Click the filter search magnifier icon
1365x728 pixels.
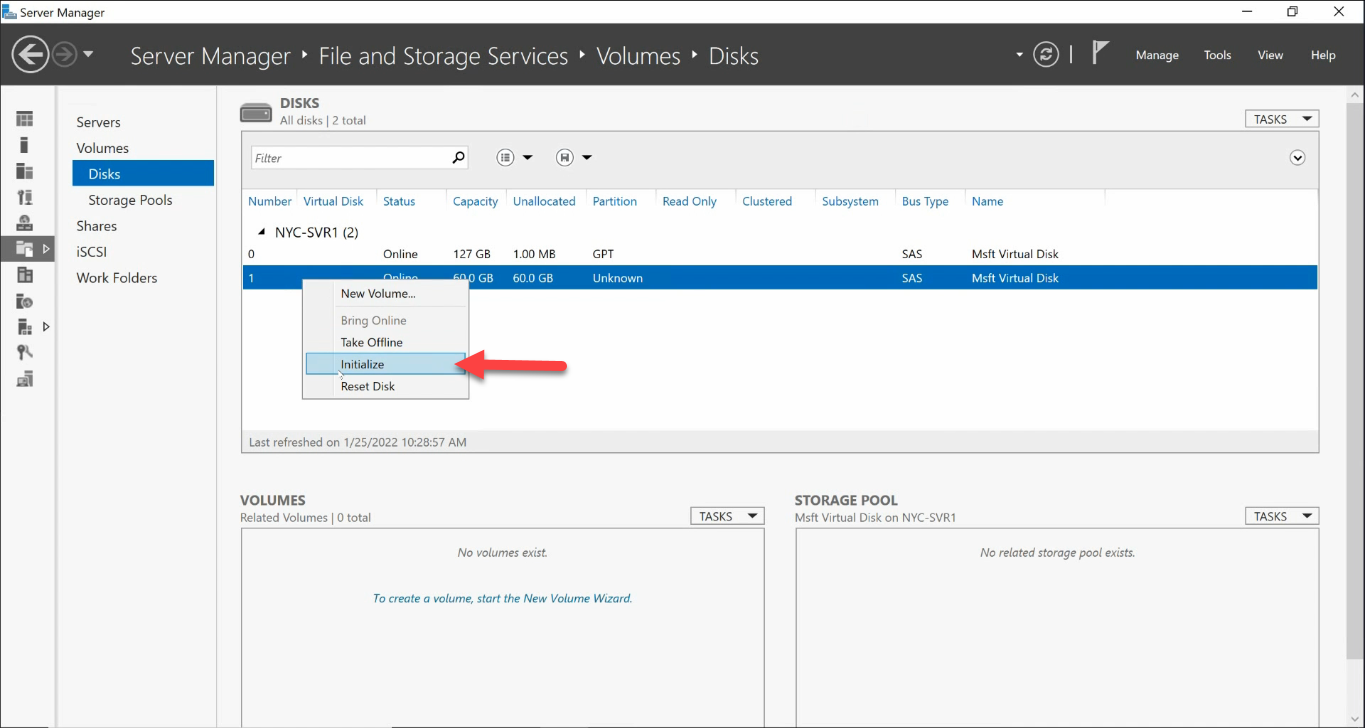(458, 157)
